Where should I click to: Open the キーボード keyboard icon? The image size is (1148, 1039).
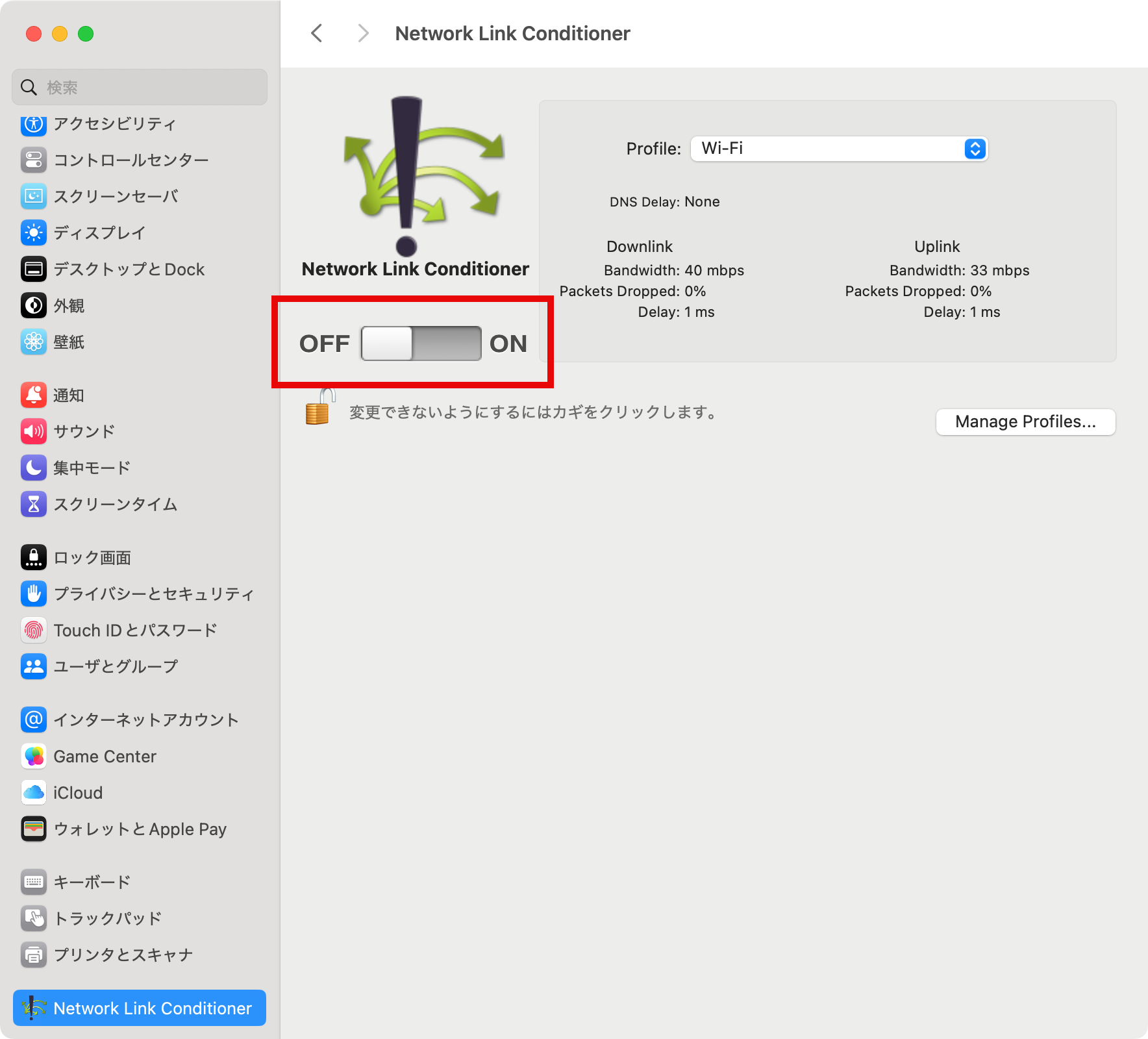34,882
